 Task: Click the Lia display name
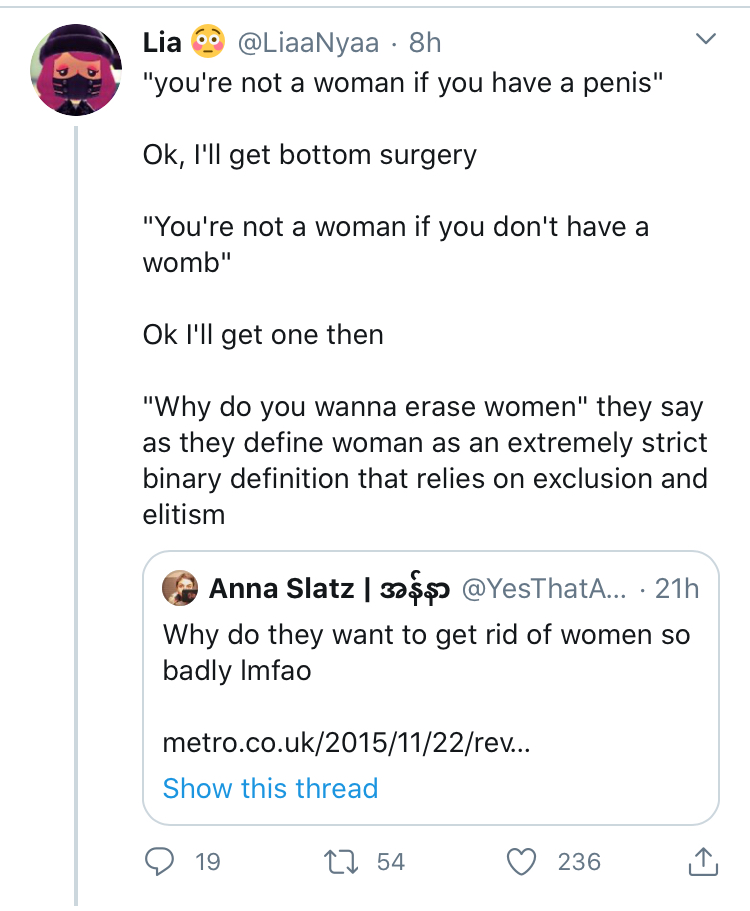[x=162, y=42]
